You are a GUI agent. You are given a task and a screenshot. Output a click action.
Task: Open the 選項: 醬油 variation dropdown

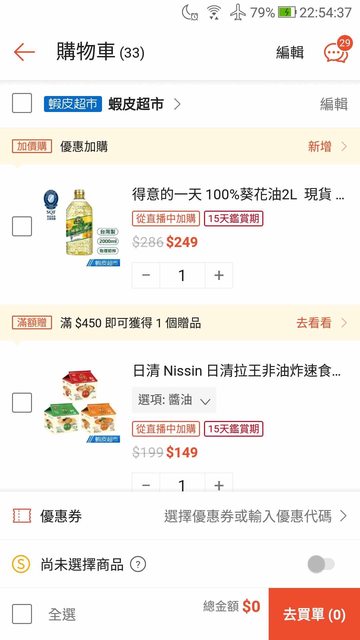click(x=174, y=400)
